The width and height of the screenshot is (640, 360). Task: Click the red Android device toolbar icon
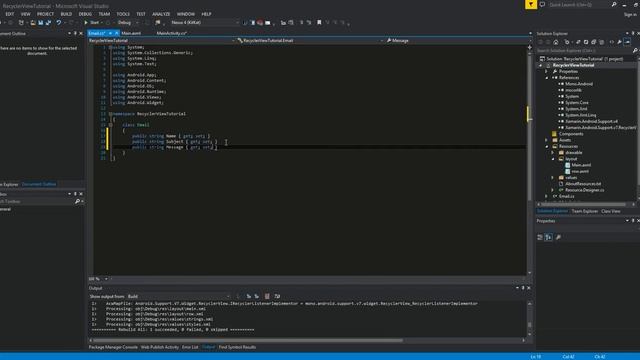point(260,22)
